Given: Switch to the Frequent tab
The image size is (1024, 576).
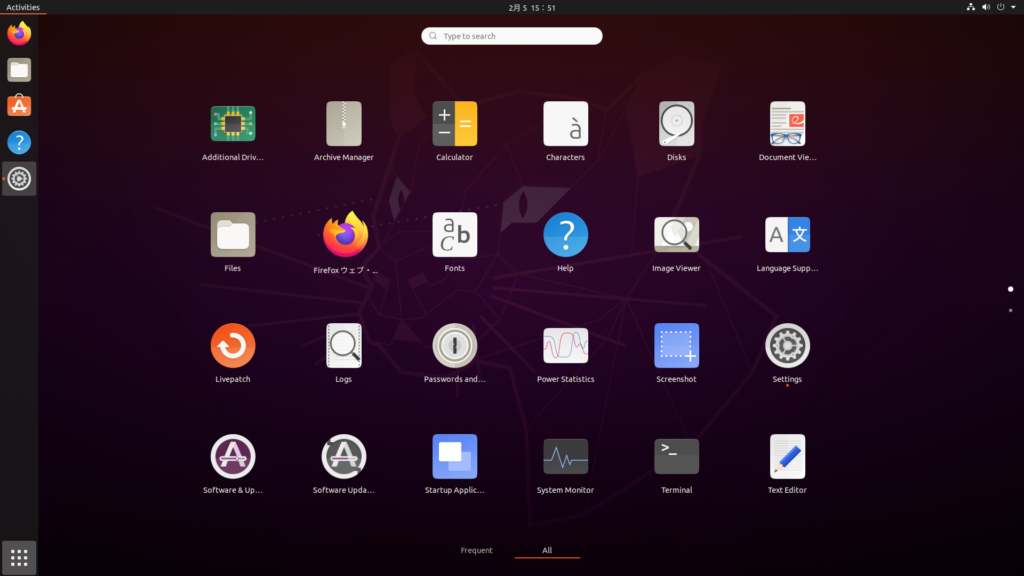Looking at the screenshot, I should pyautogui.click(x=476, y=550).
